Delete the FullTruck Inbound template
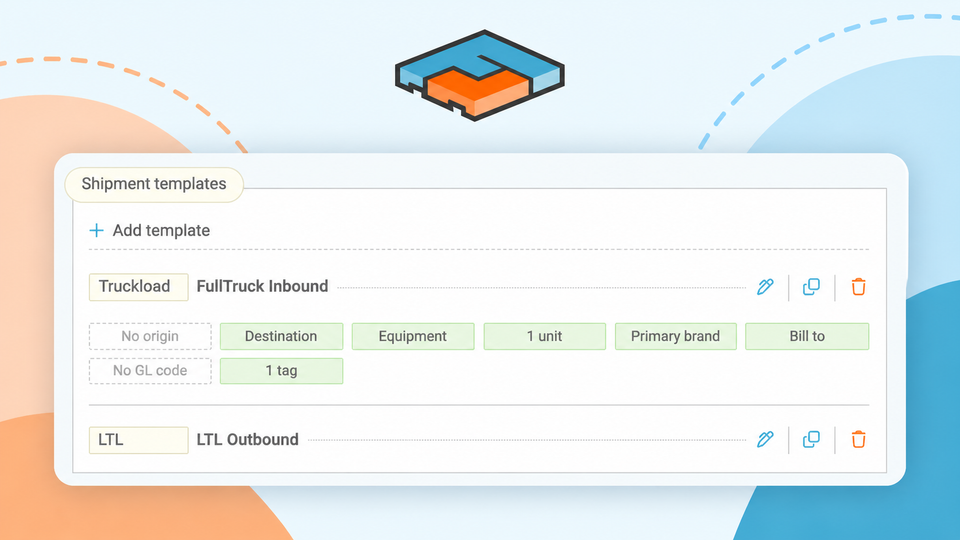Image resolution: width=960 pixels, height=540 pixels. click(x=858, y=287)
